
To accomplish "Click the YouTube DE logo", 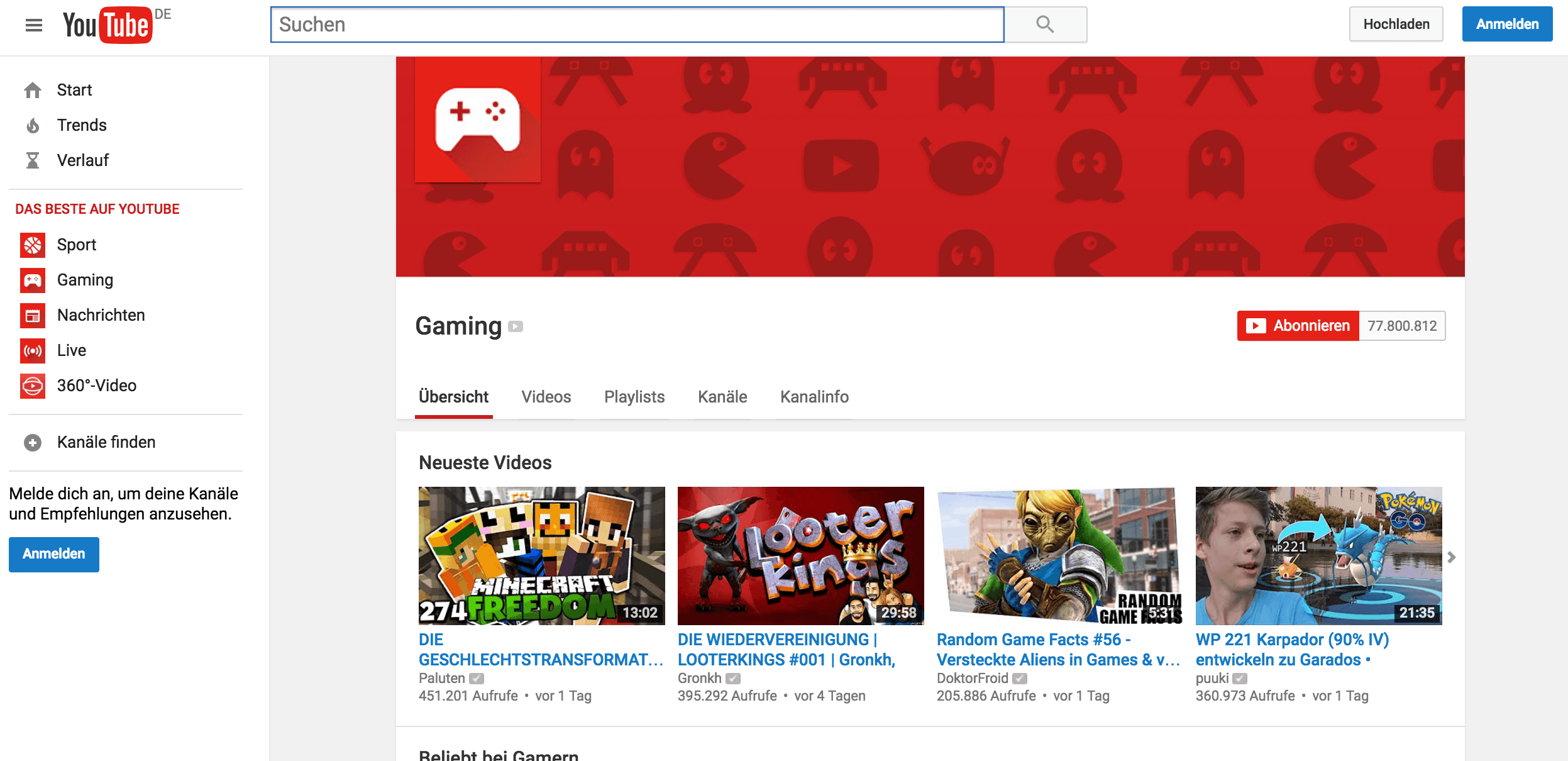I will coord(117,25).
